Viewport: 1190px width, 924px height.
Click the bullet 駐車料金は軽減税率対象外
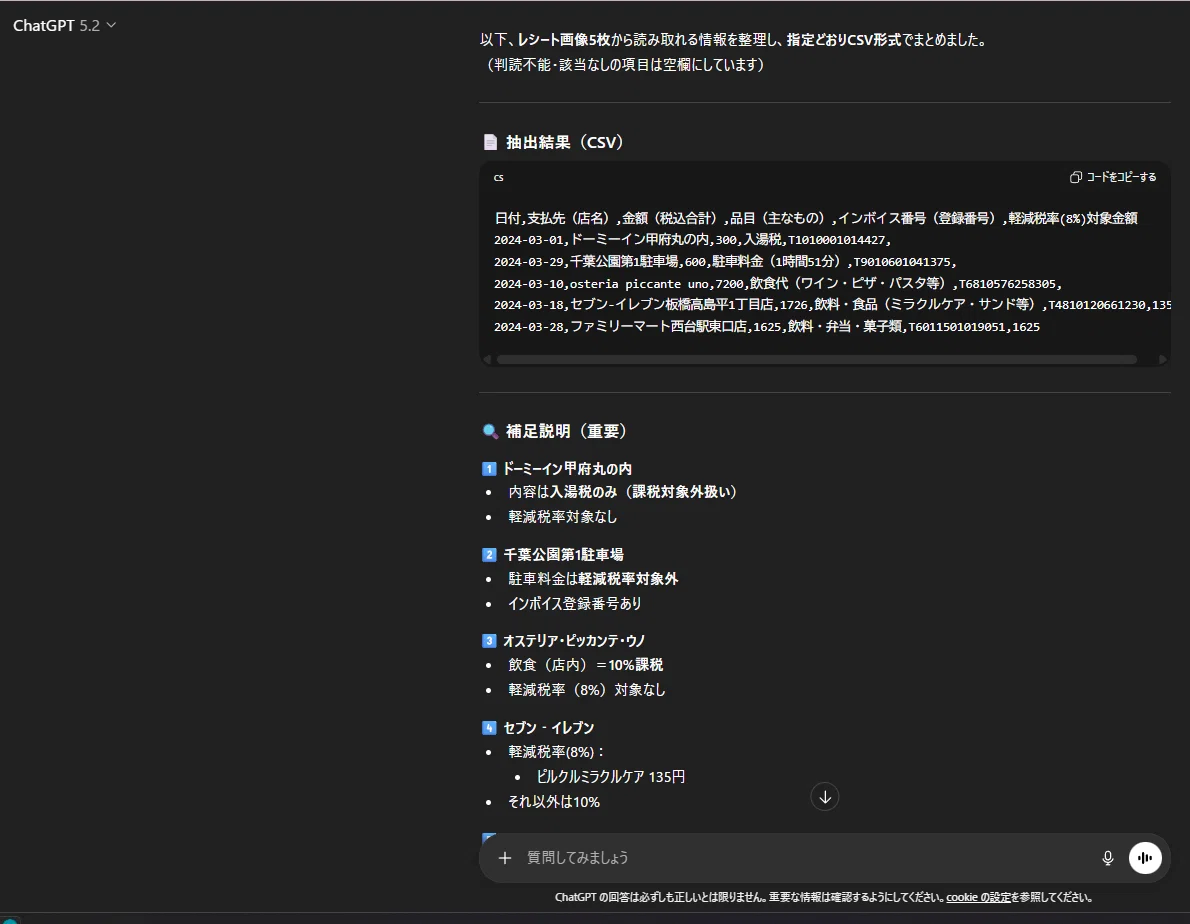point(593,579)
